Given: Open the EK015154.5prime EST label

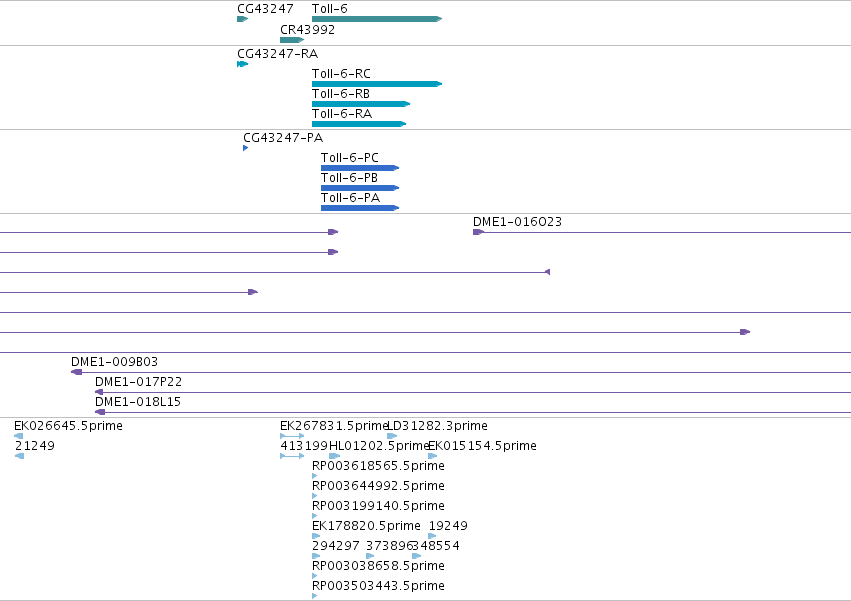Looking at the screenshot, I should 482,446.
